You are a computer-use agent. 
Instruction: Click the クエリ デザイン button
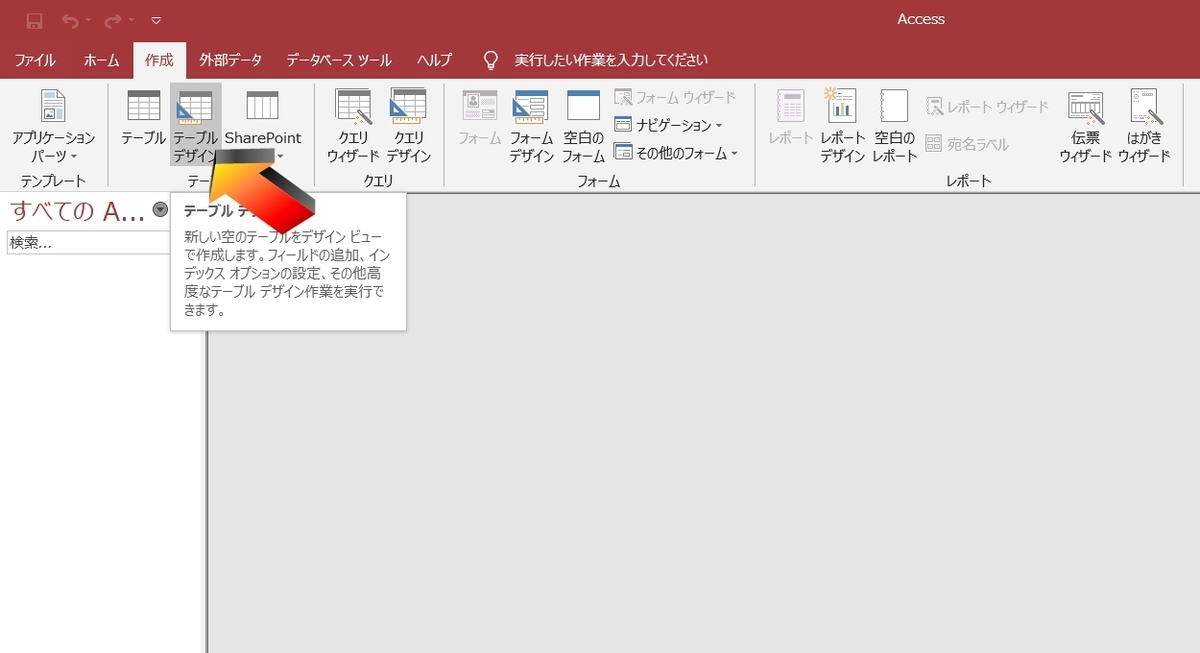click(x=409, y=126)
